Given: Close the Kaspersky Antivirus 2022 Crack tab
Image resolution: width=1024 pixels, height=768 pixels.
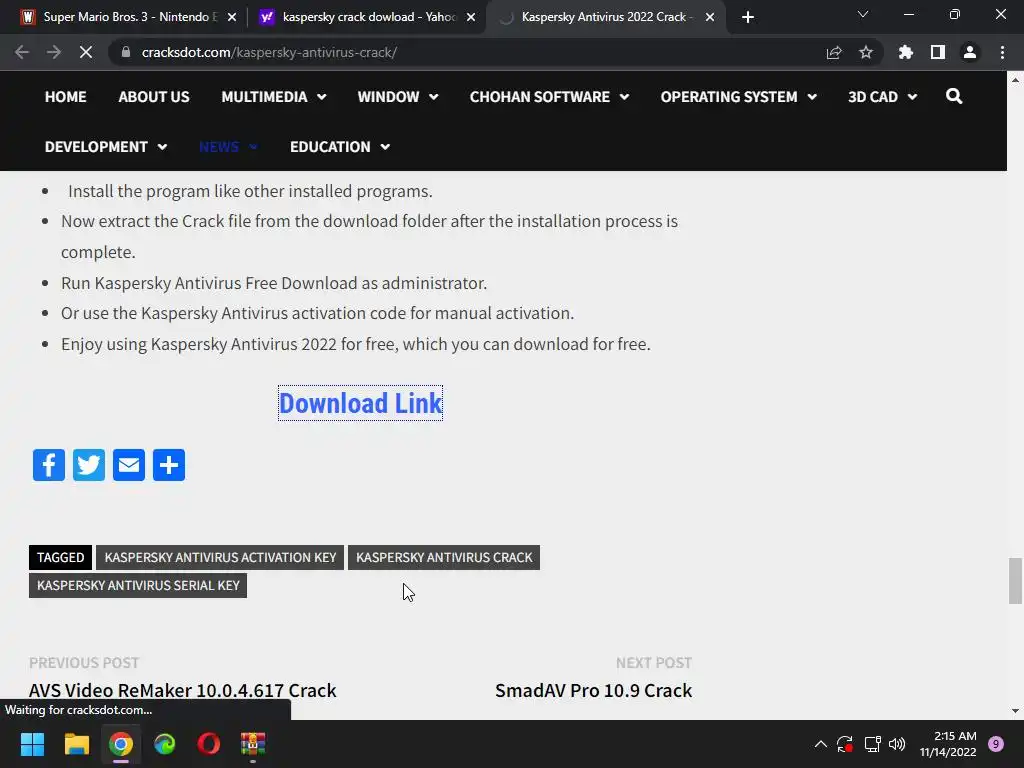Looking at the screenshot, I should (x=710, y=17).
